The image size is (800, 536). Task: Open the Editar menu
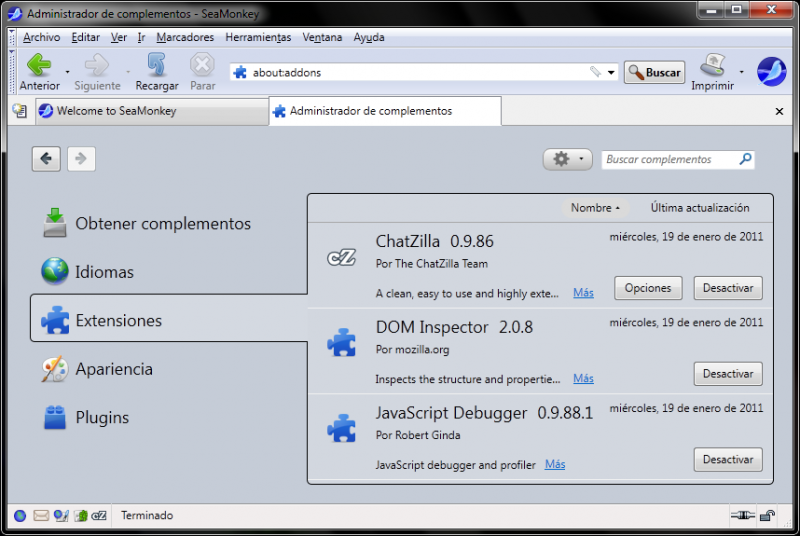(85, 37)
